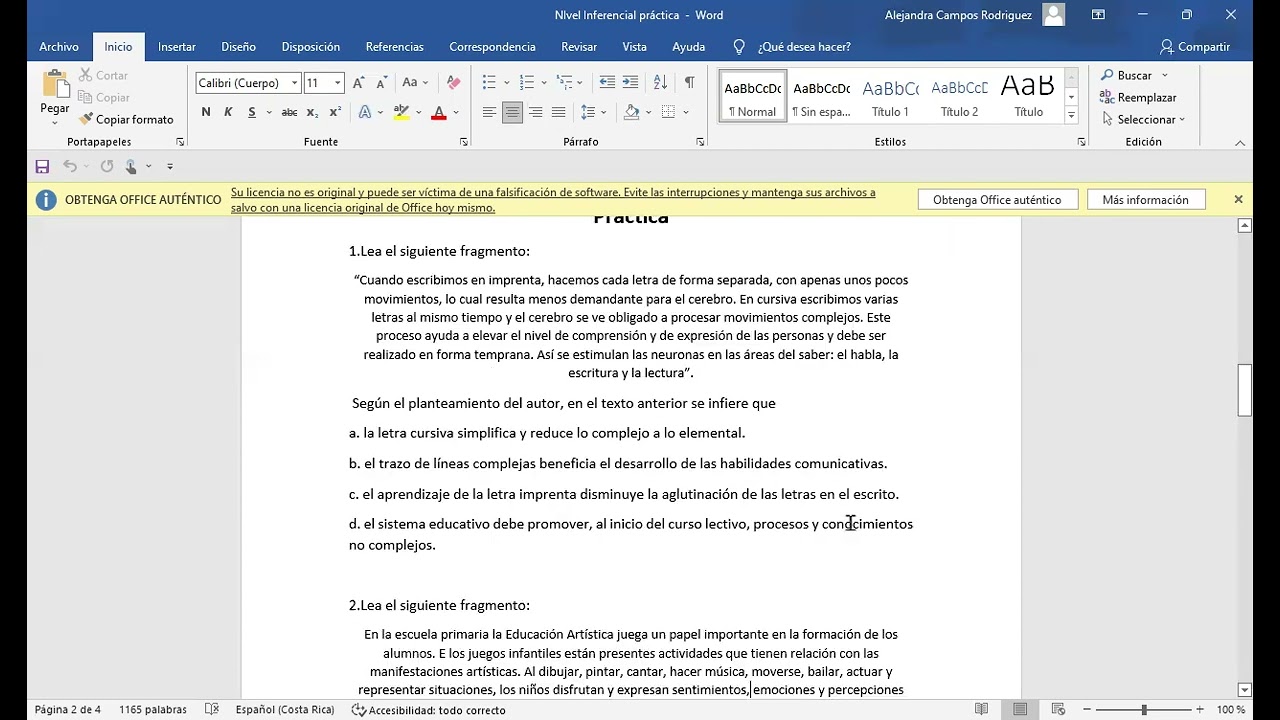
Task: Click the sort A-Z icon
Action: (660, 83)
